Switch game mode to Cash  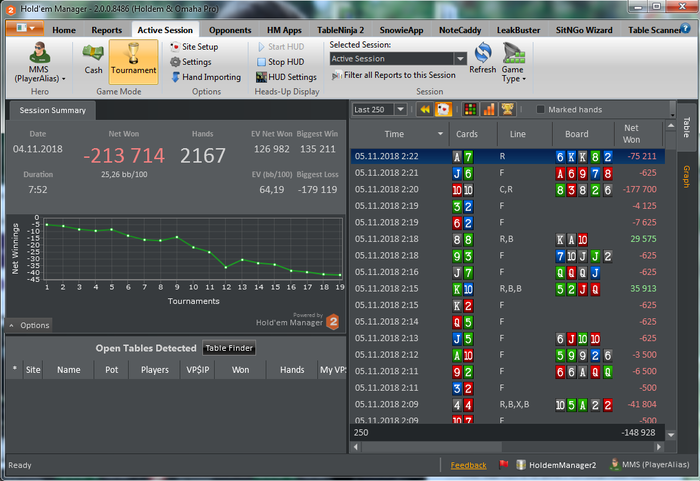(93, 59)
